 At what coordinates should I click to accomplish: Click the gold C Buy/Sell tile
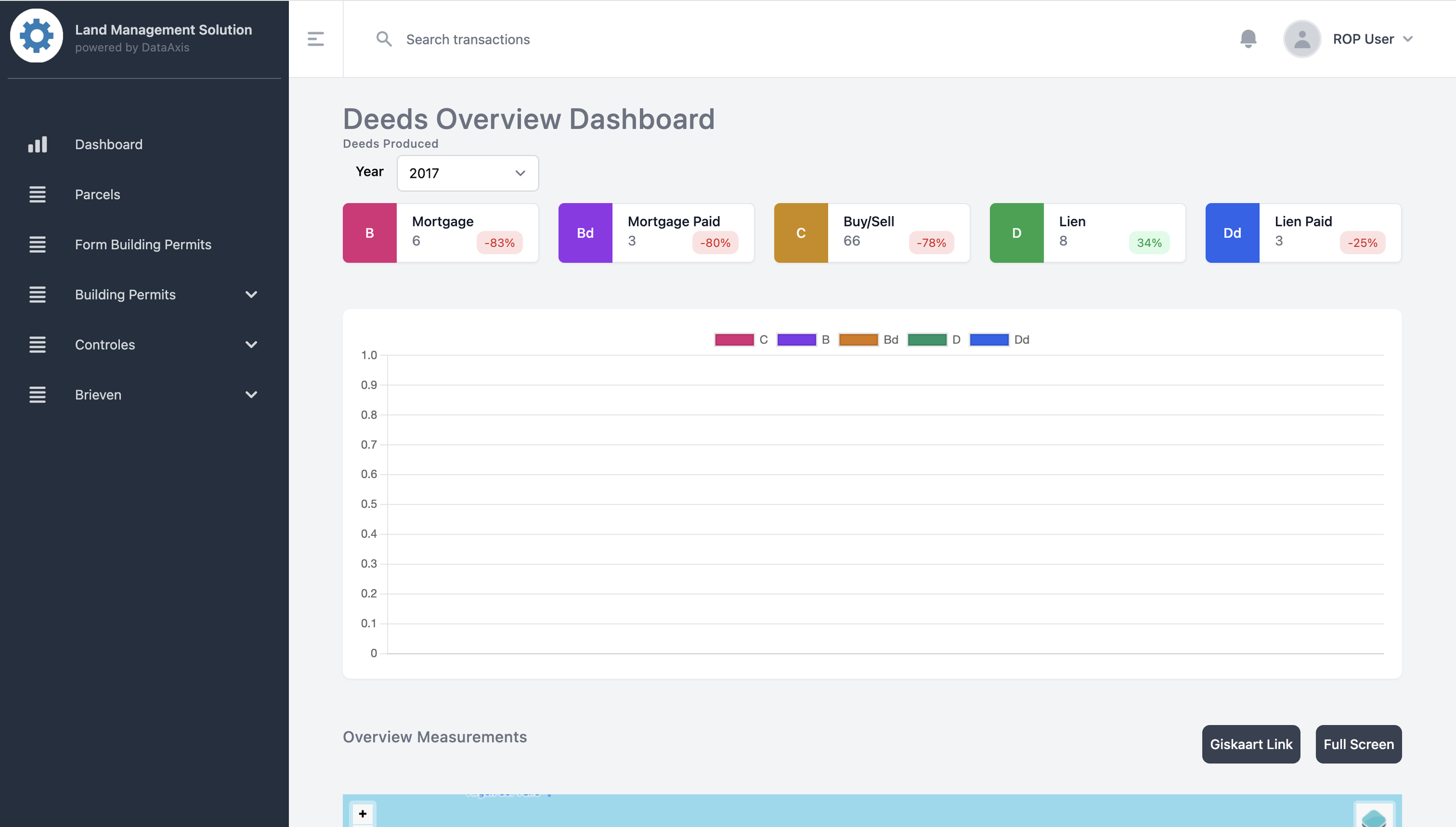click(801, 233)
